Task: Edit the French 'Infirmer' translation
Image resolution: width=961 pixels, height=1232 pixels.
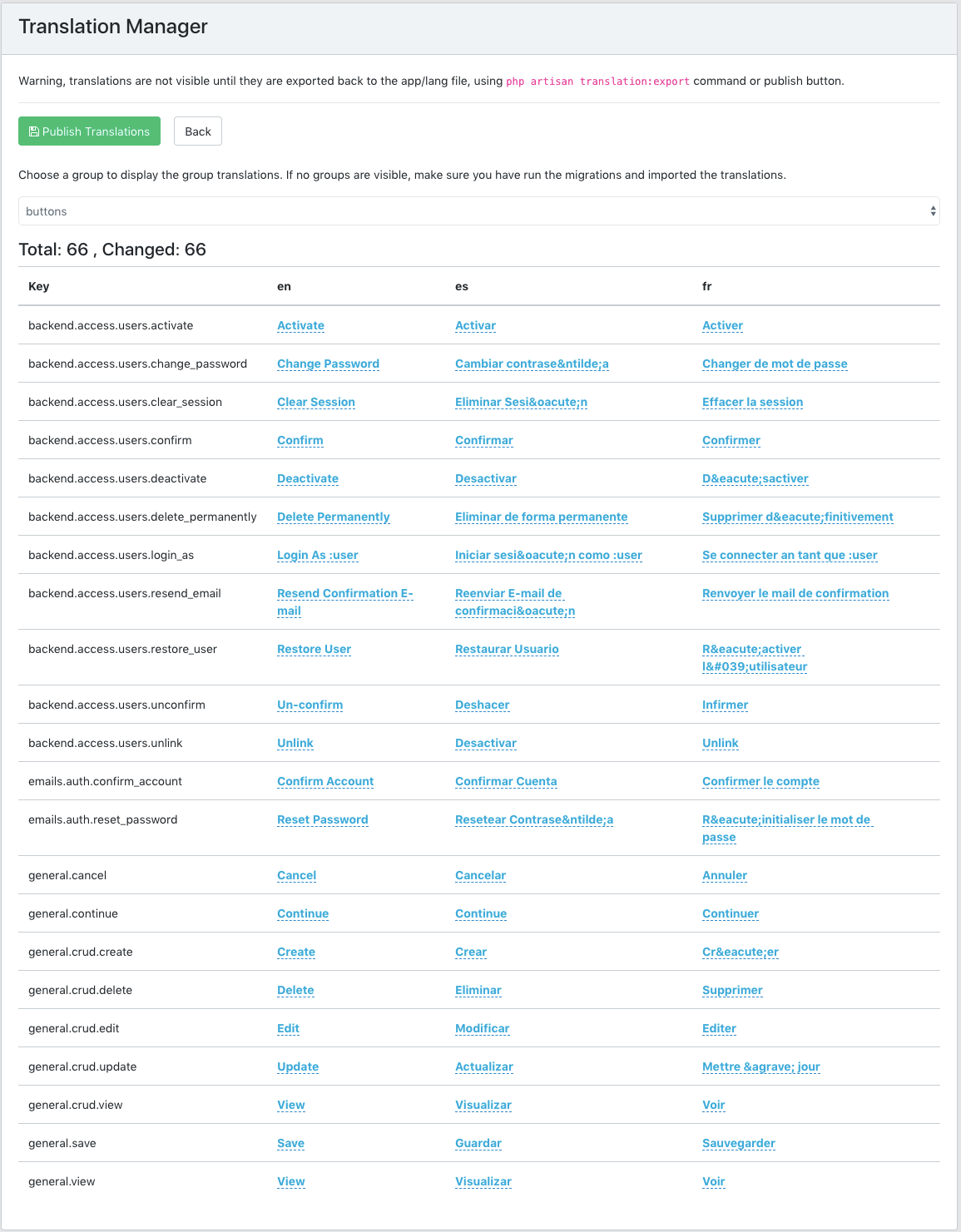Action: point(725,705)
